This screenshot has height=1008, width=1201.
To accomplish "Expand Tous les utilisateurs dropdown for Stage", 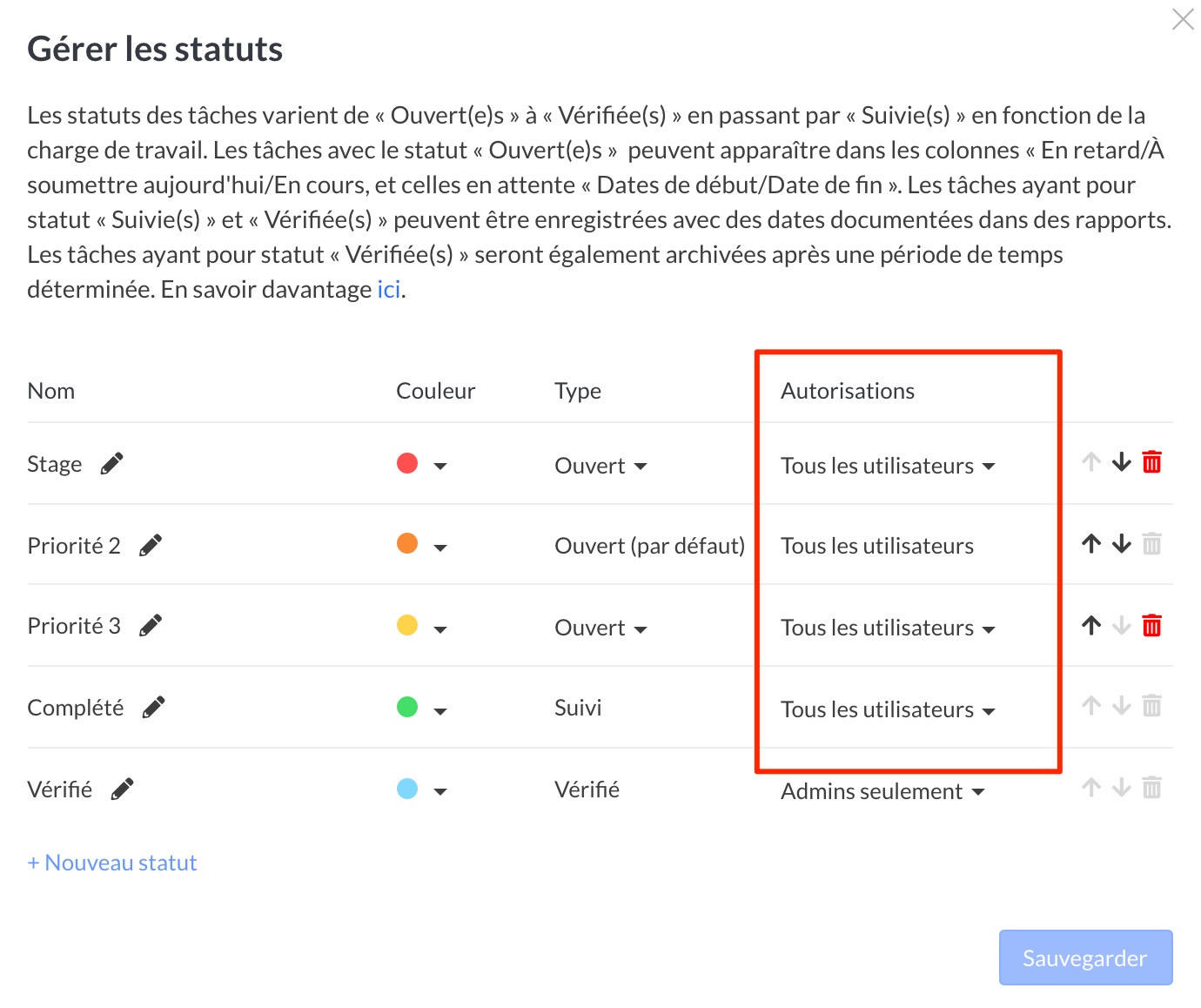I will click(888, 466).
